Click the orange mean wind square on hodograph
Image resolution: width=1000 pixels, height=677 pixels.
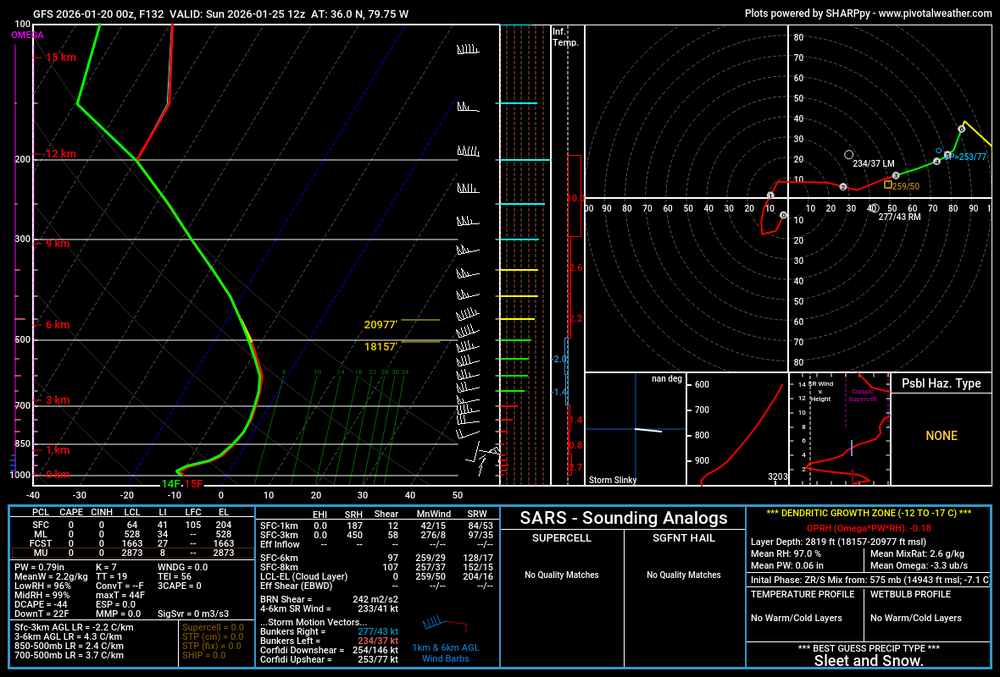pos(887,184)
